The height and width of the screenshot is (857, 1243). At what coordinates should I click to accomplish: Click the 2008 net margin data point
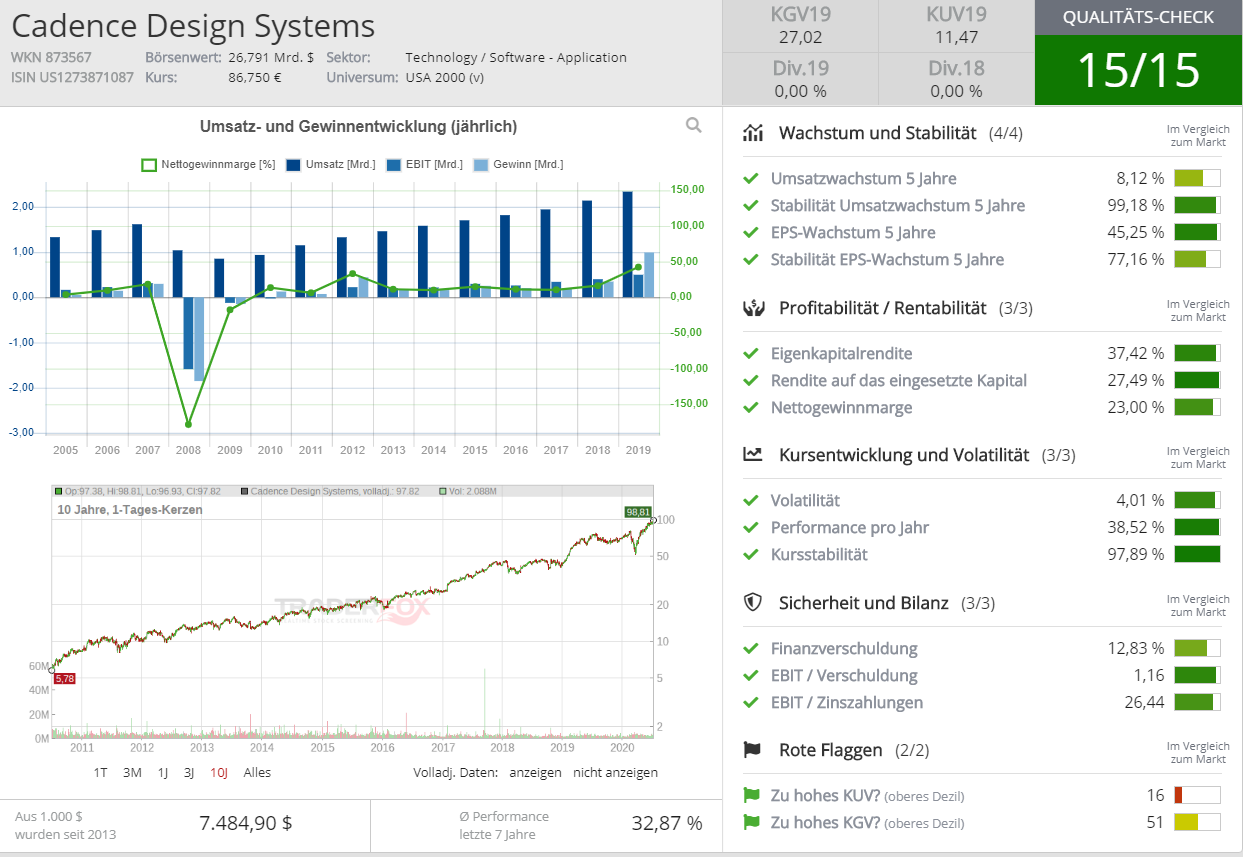[x=188, y=424]
